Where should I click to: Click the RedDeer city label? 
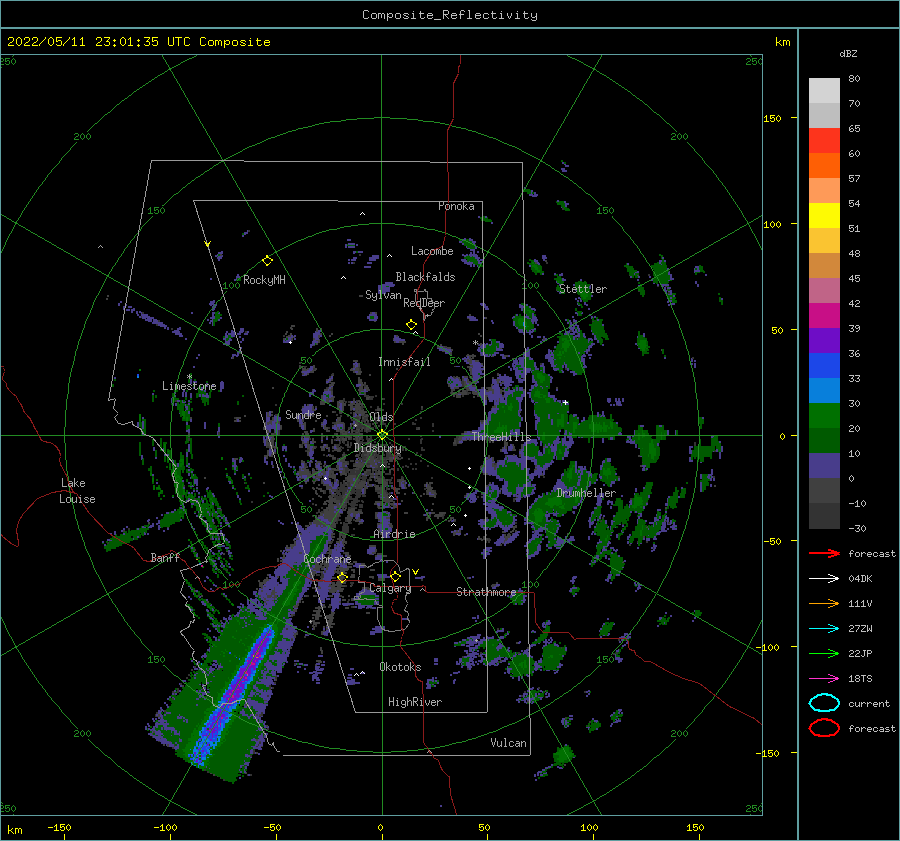click(424, 303)
